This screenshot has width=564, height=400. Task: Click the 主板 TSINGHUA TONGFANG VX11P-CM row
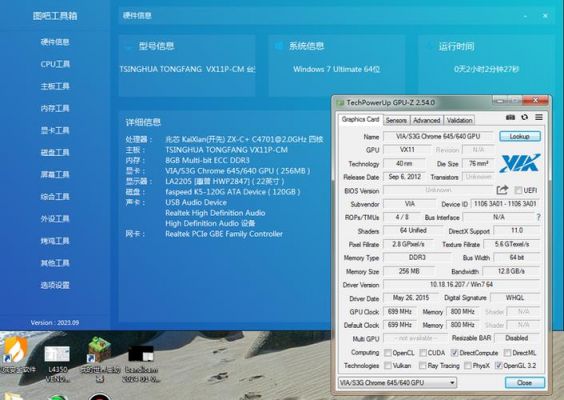(x=206, y=150)
